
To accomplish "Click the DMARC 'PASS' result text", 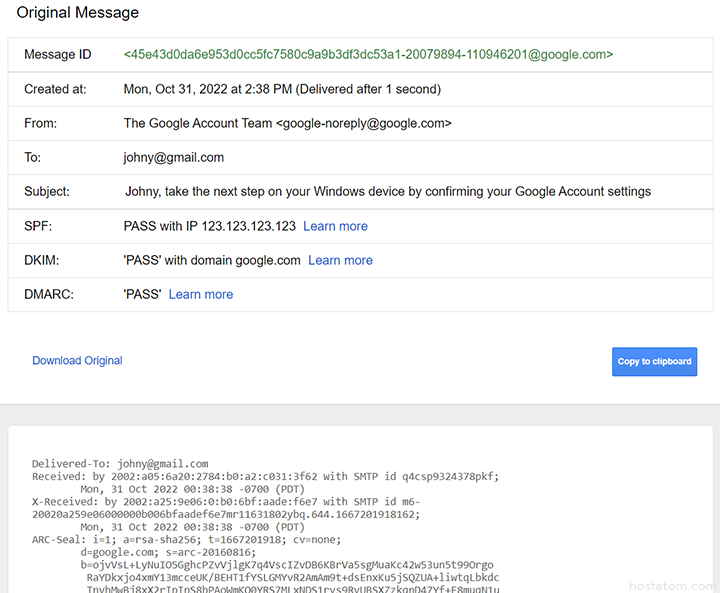I will (142, 294).
